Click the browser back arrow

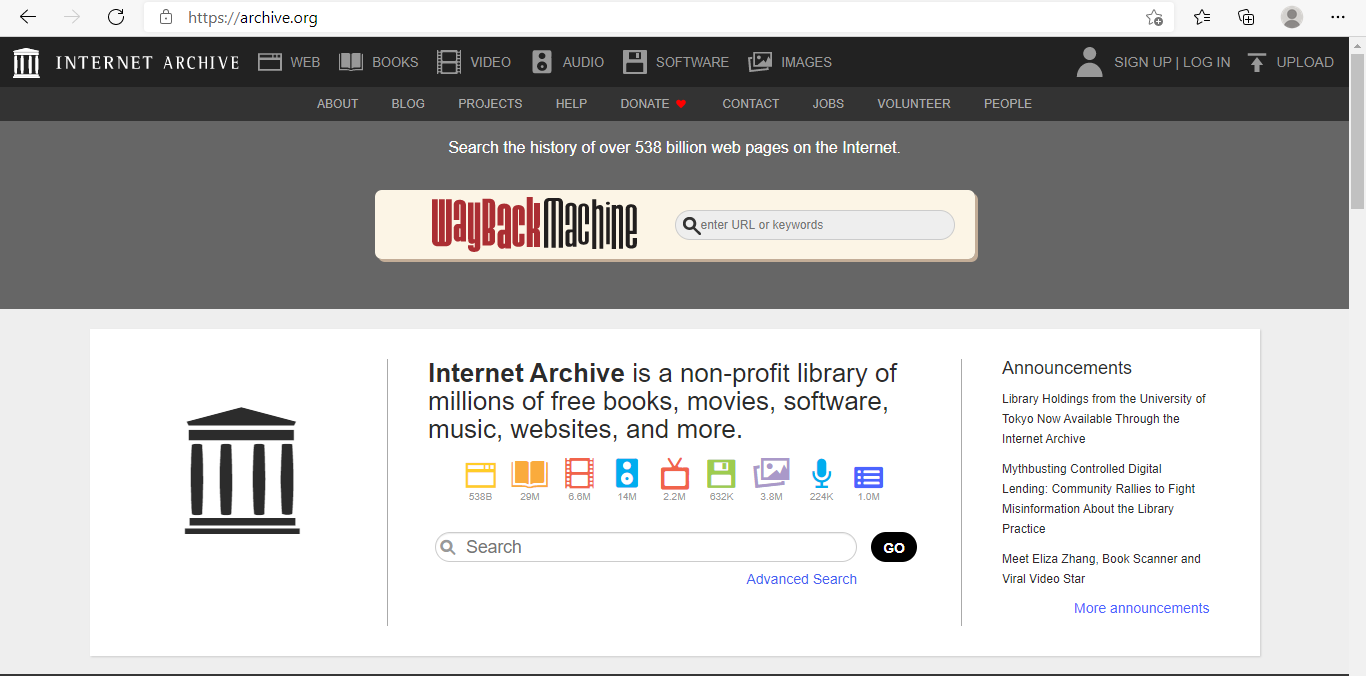pyautogui.click(x=28, y=17)
